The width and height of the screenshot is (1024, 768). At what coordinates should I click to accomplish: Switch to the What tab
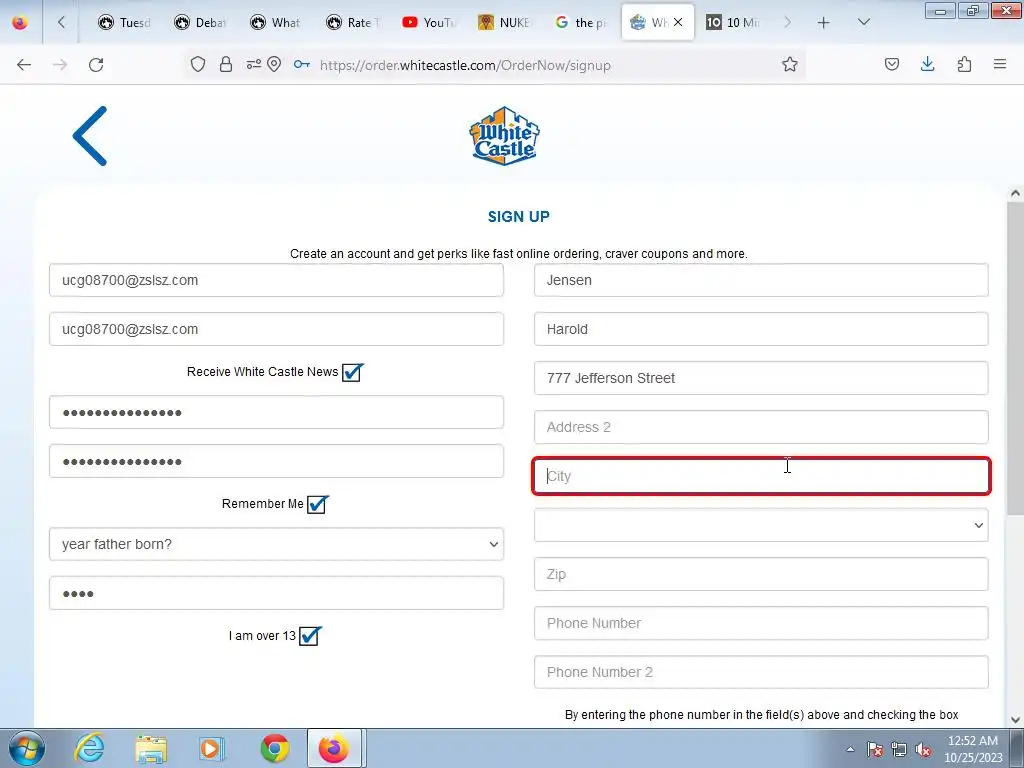point(276,23)
